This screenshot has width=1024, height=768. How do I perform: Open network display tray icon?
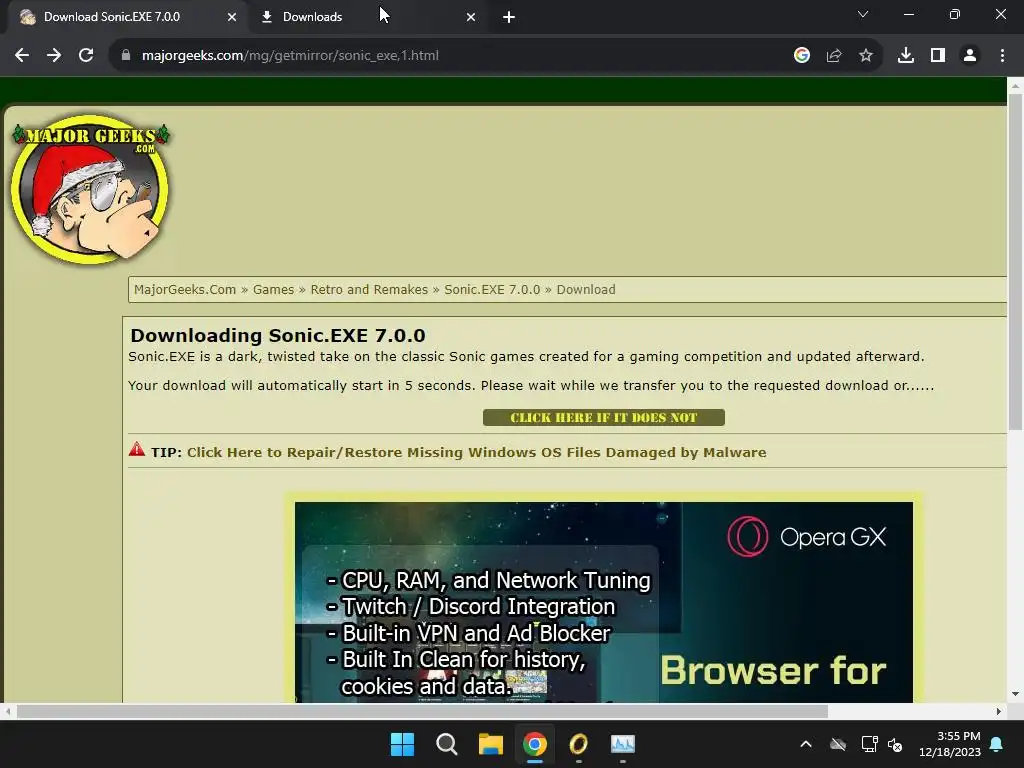click(x=869, y=744)
